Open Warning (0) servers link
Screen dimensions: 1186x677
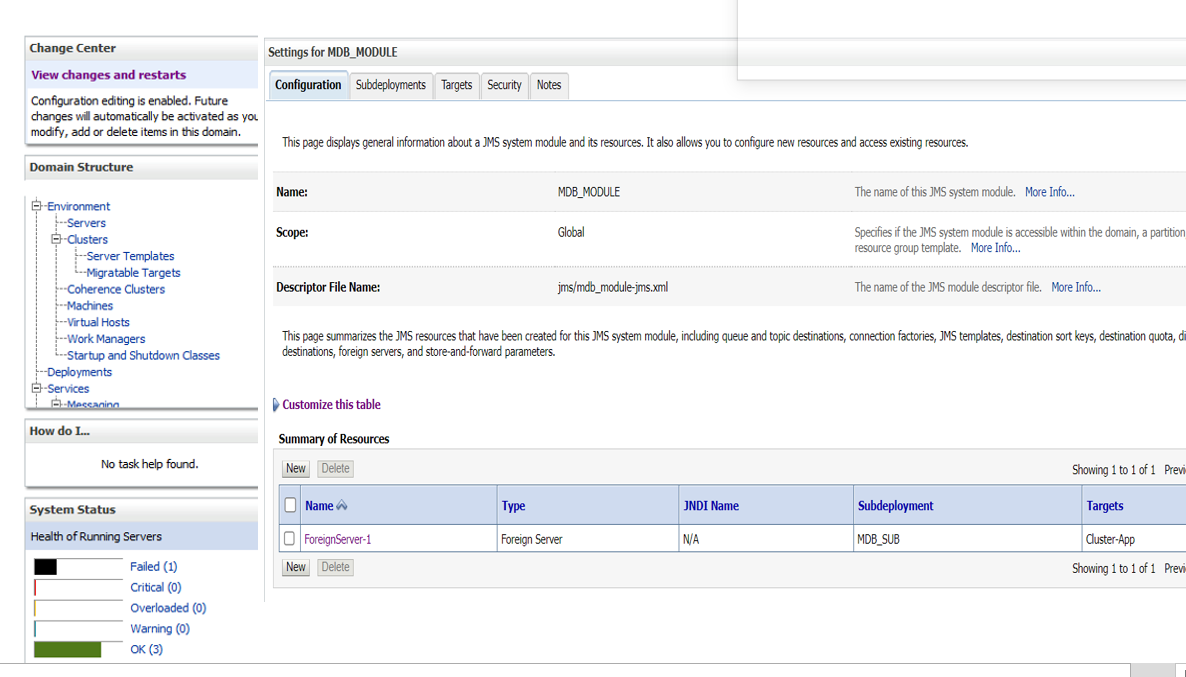click(x=160, y=629)
